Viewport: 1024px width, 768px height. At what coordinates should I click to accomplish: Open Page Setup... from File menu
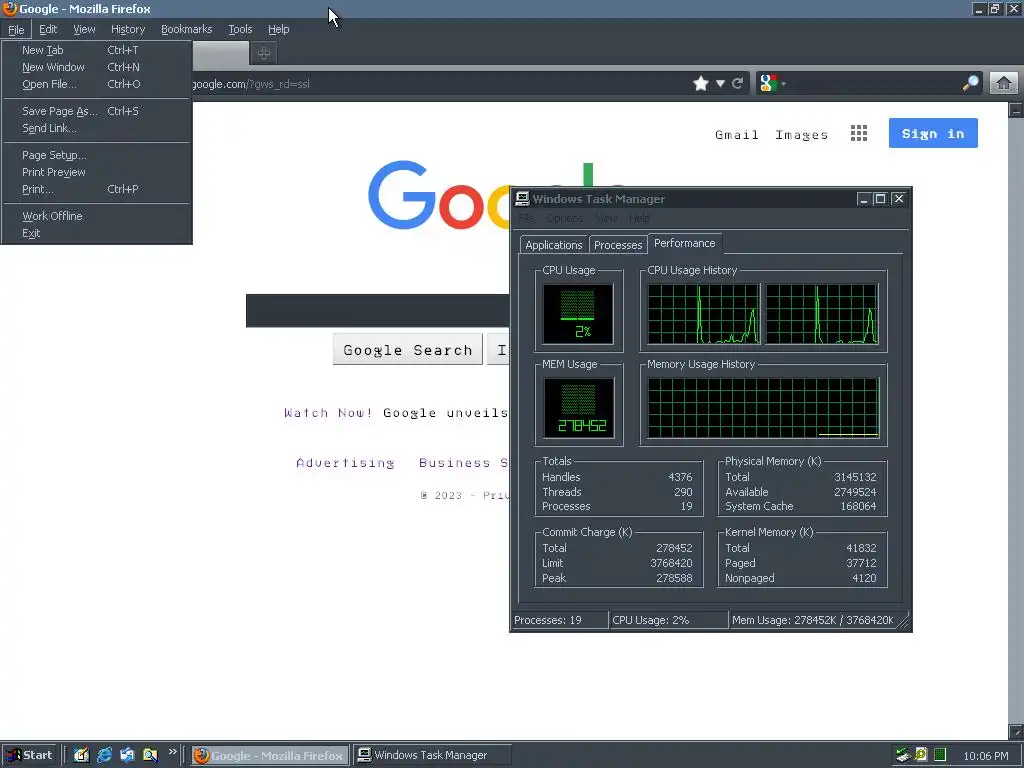click(97, 155)
